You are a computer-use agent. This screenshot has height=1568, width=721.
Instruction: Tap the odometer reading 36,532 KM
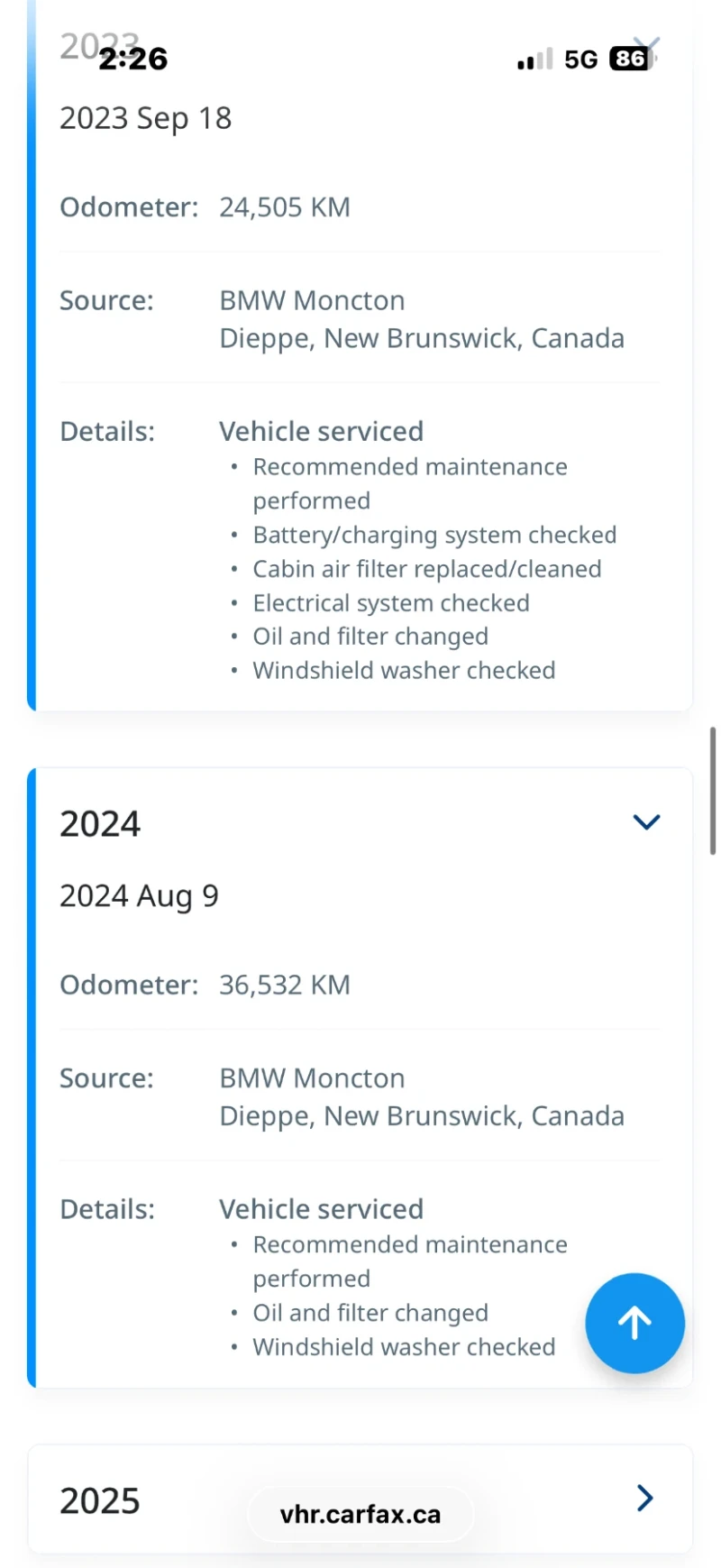click(x=285, y=984)
